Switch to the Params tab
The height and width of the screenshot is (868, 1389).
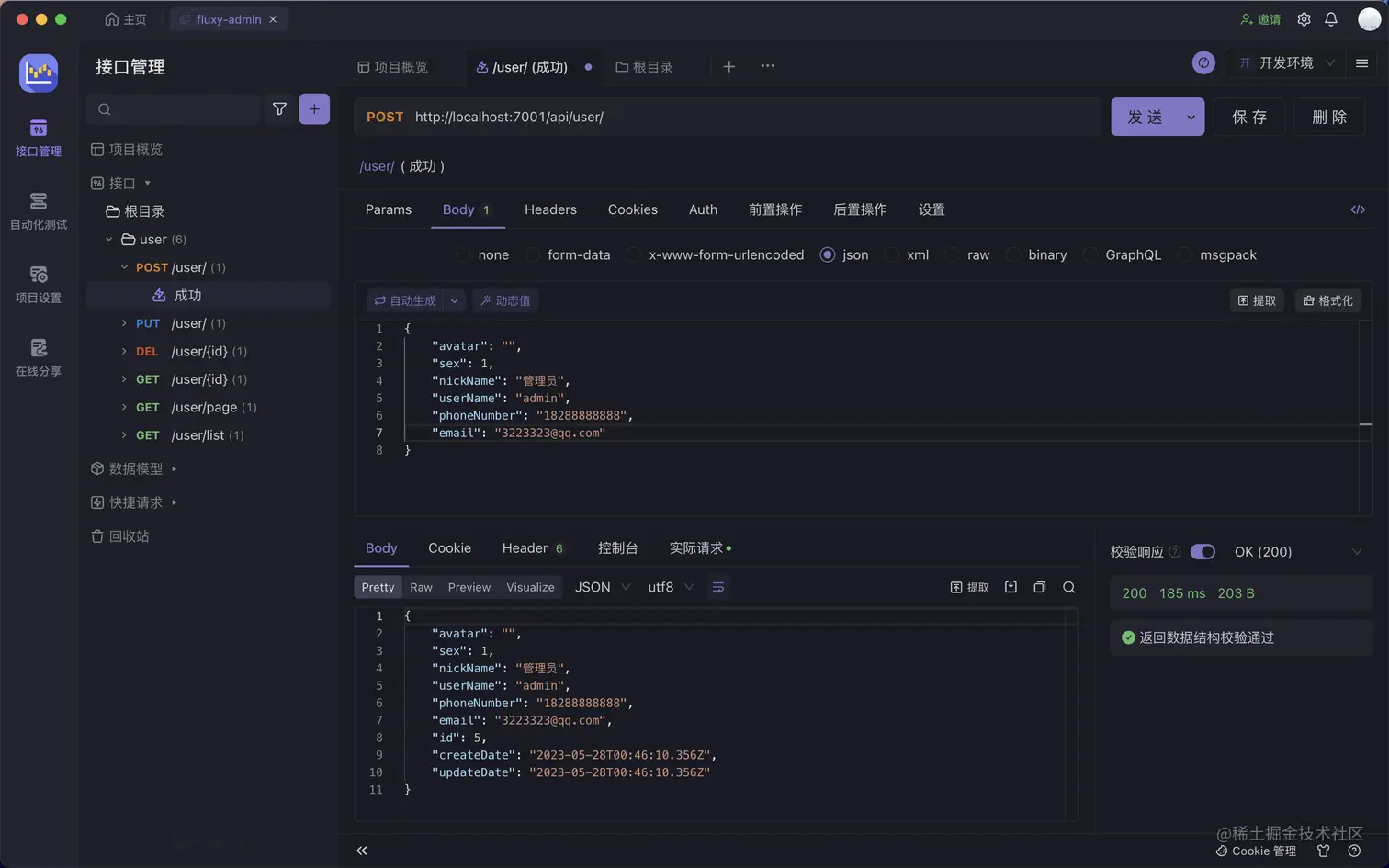[x=389, y=209]
